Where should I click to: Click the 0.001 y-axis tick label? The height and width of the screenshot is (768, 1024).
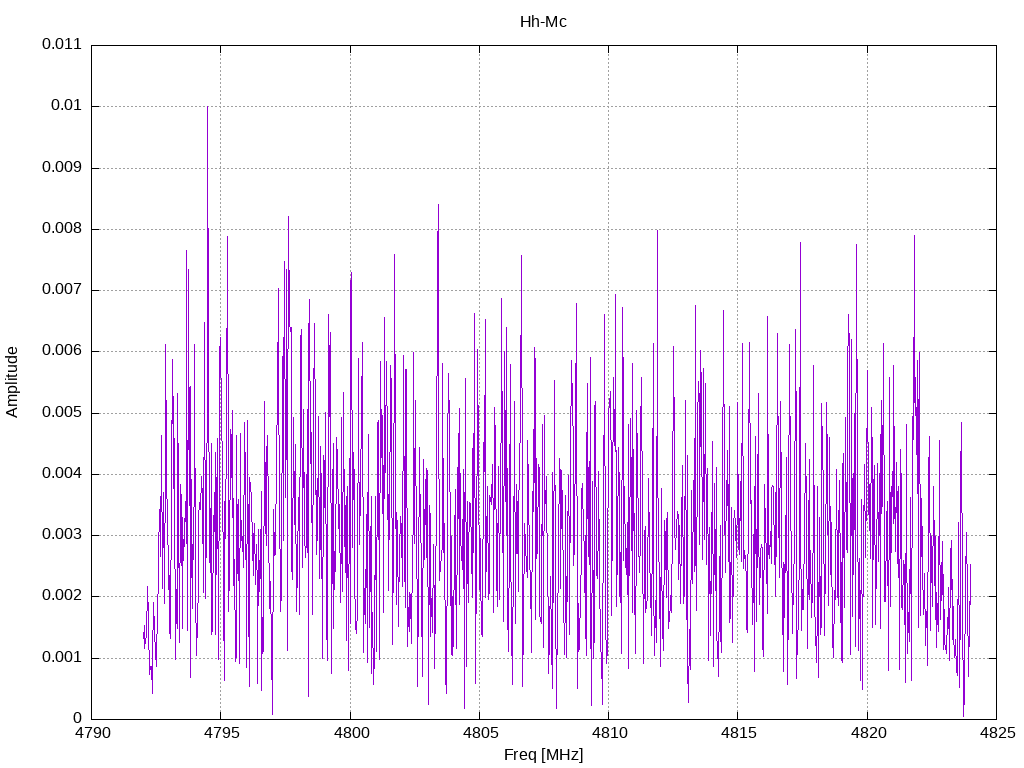point(62,657)
